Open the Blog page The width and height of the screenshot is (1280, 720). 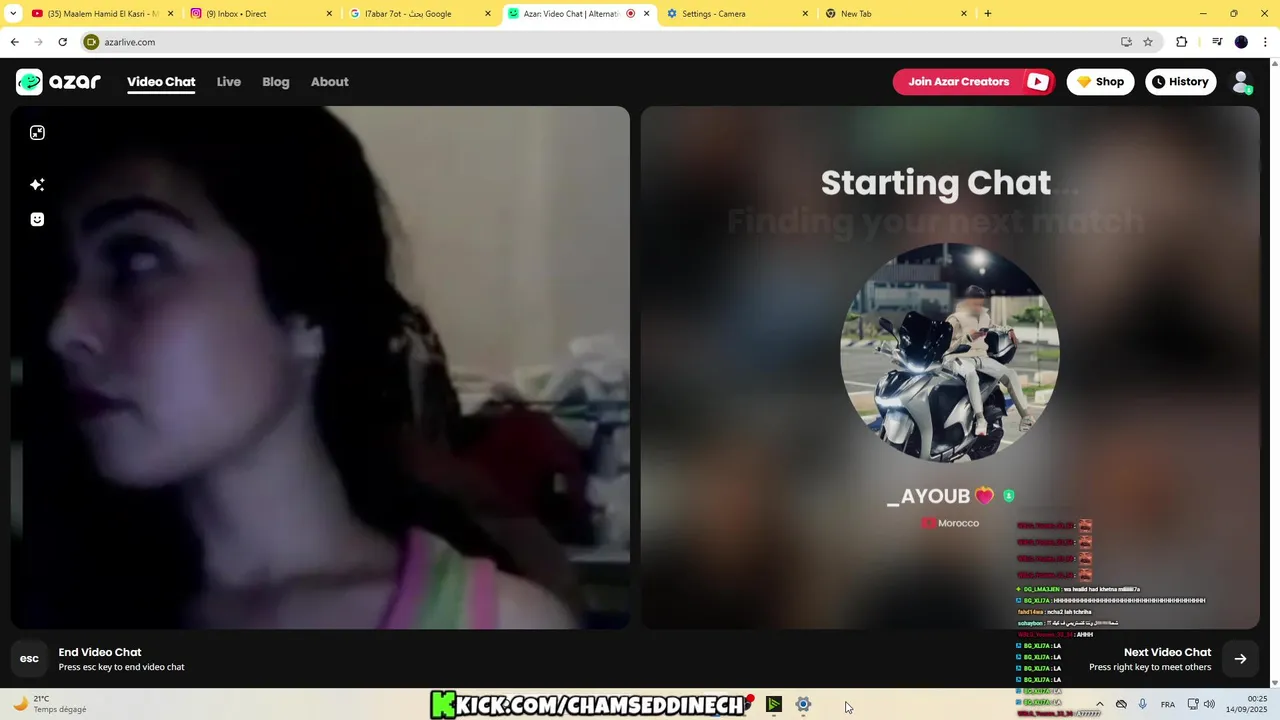276,82
